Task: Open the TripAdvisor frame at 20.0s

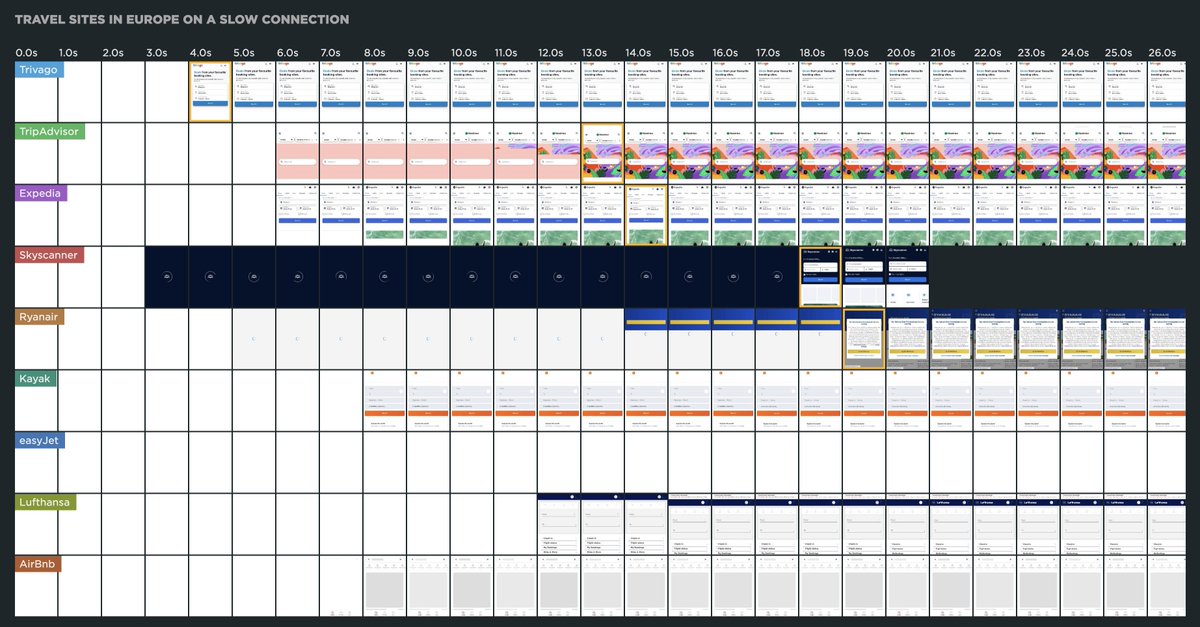Action: 907,153
